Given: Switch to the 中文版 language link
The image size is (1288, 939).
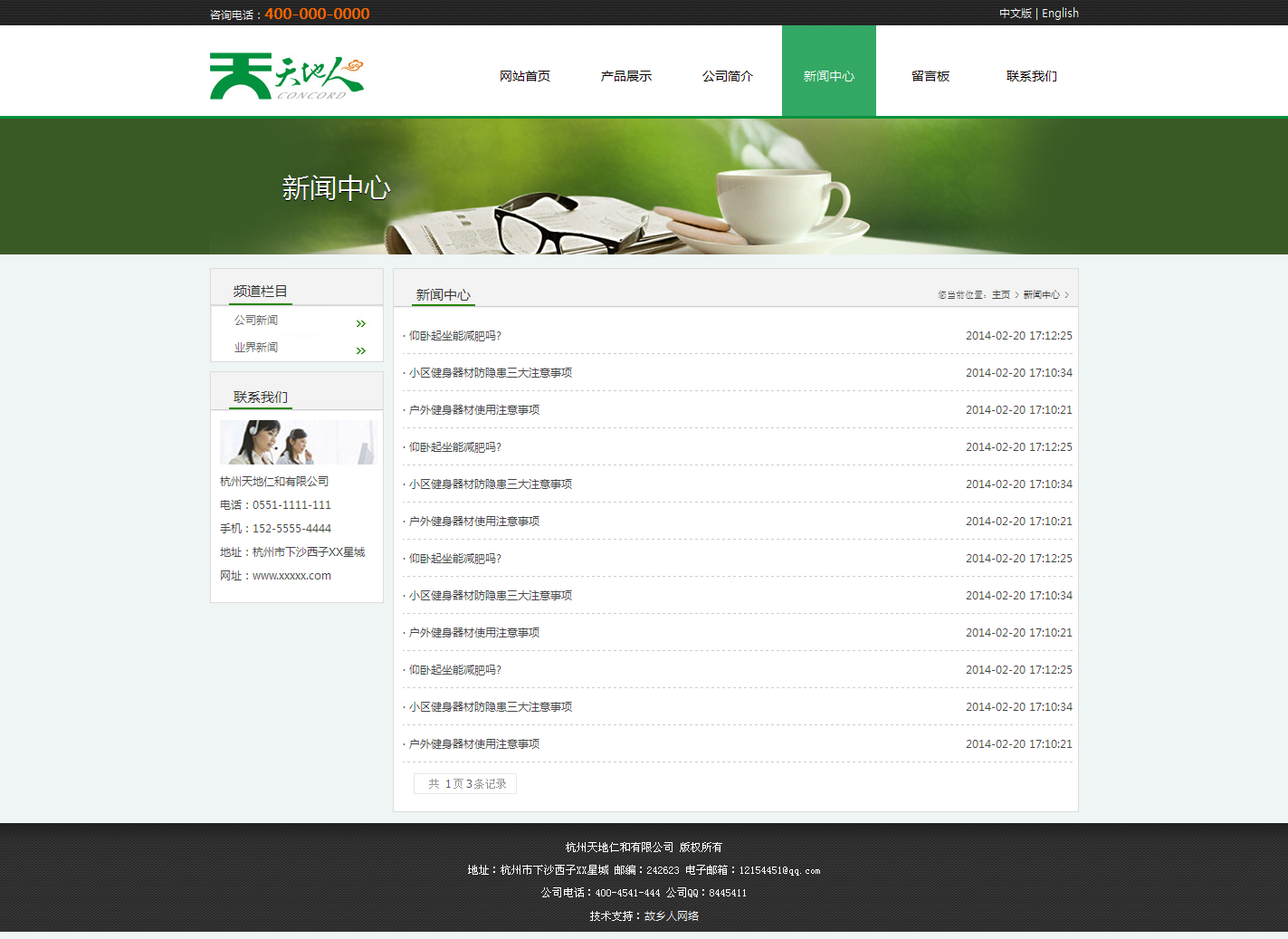Looking at the screenshot, I should tap(1015, 14).
